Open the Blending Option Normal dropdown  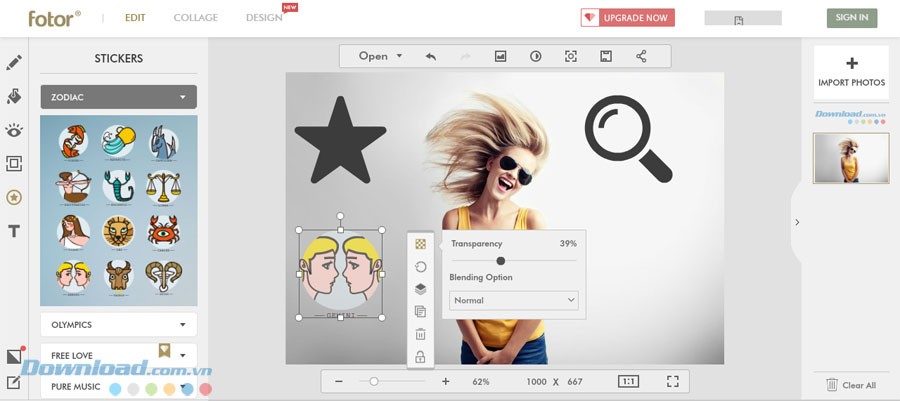(x=514, y=300)
